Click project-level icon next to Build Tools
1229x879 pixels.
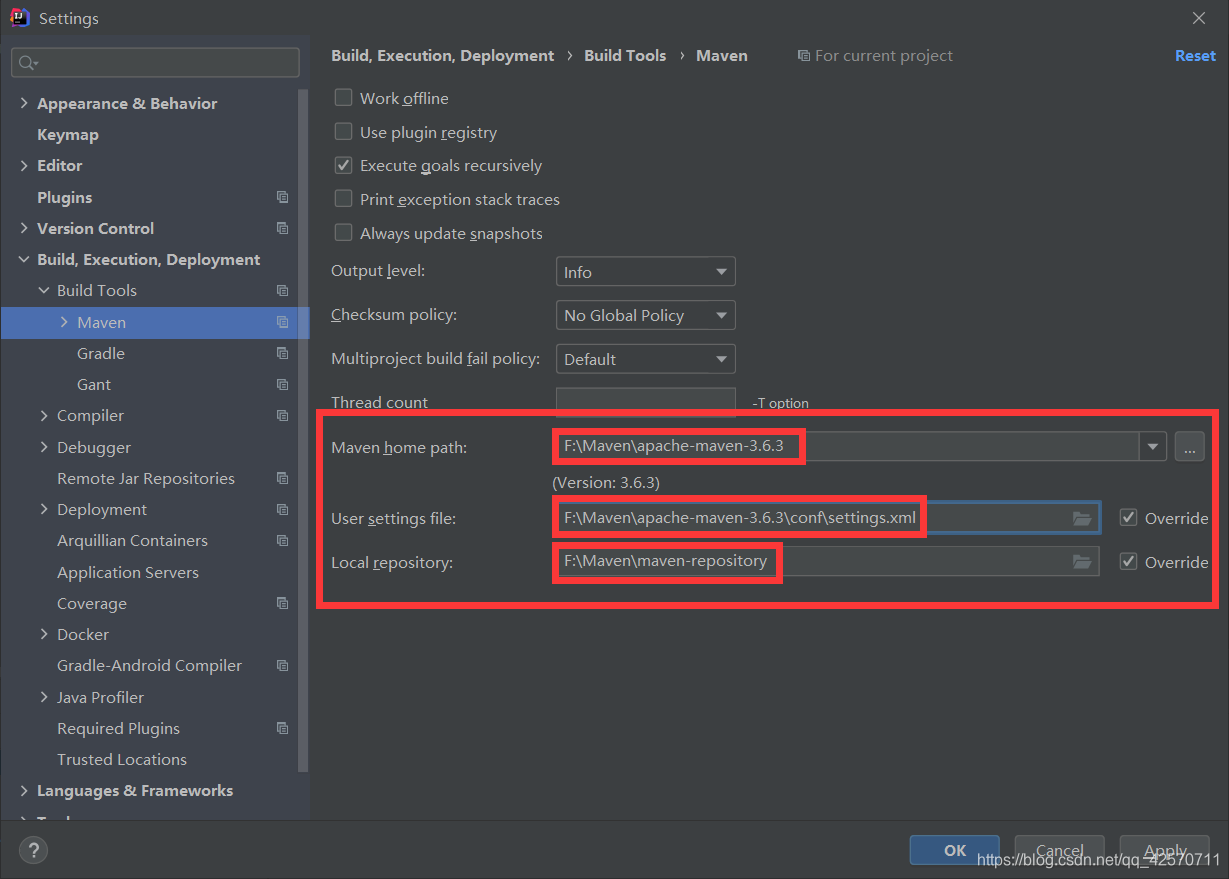[x=283, y=290]
